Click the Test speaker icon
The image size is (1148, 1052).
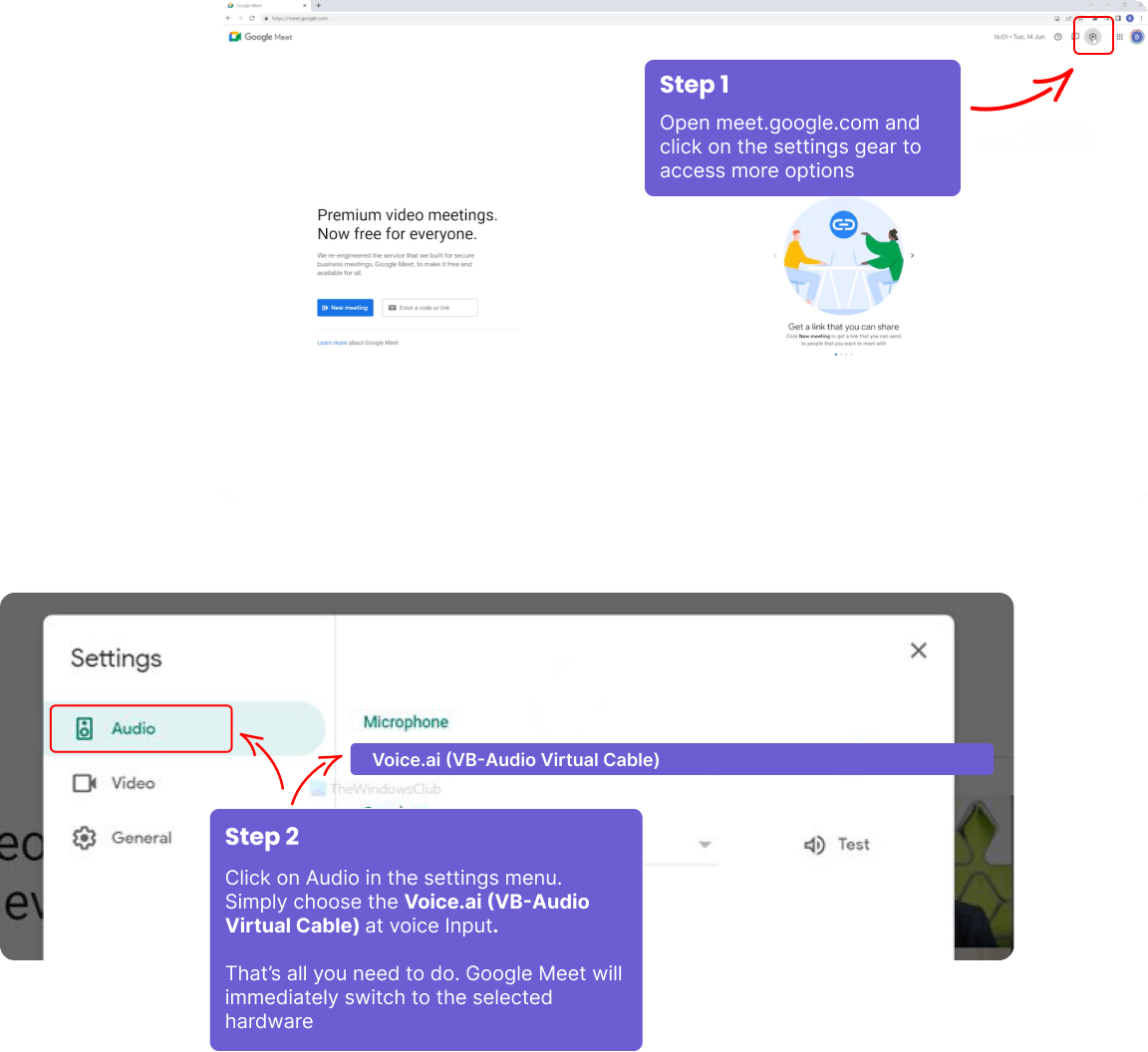pyautogui.click(x=814, y=845)
